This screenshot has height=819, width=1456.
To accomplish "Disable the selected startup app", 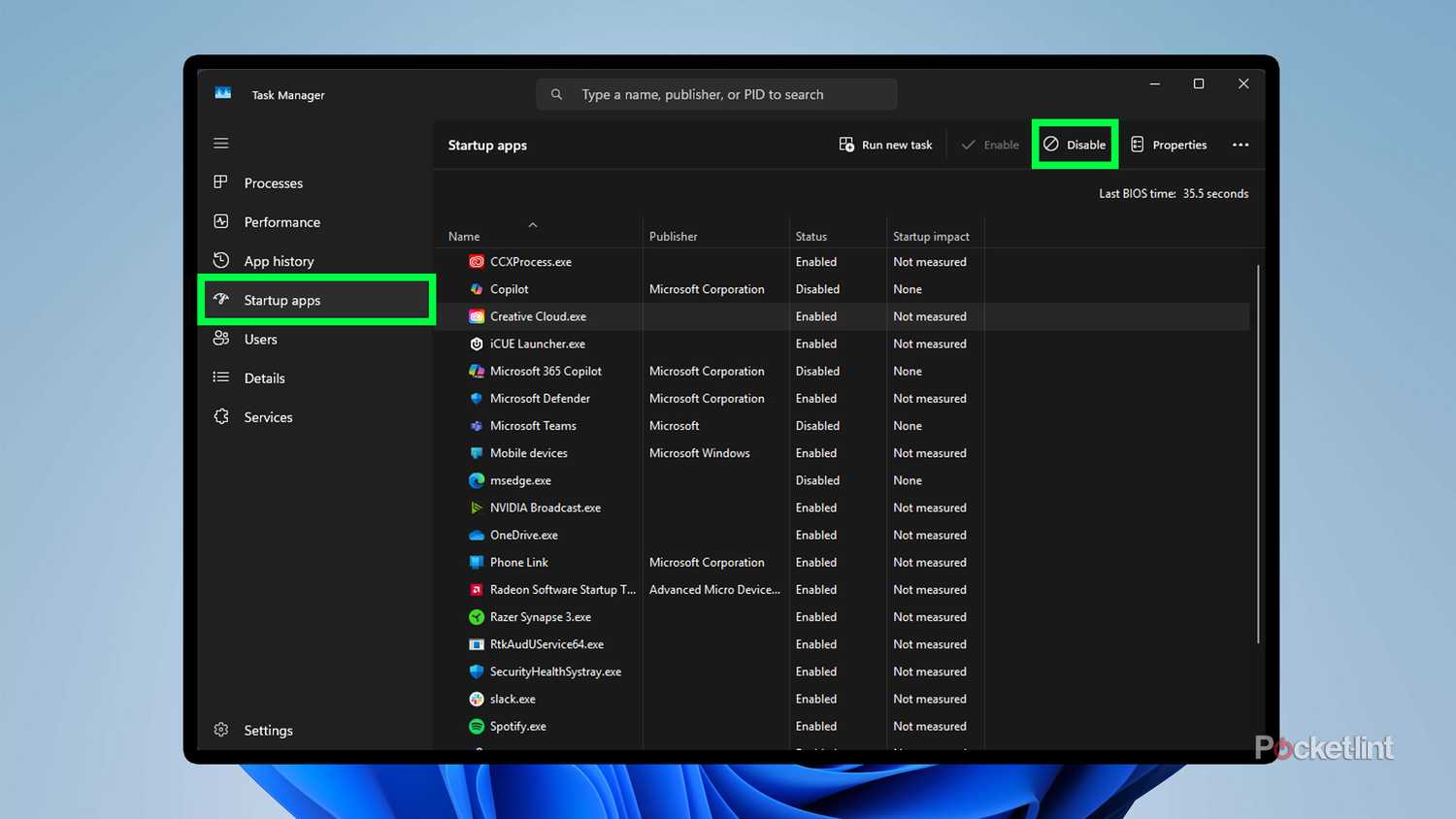I will pyautogui.click(x=1075, y=144).
